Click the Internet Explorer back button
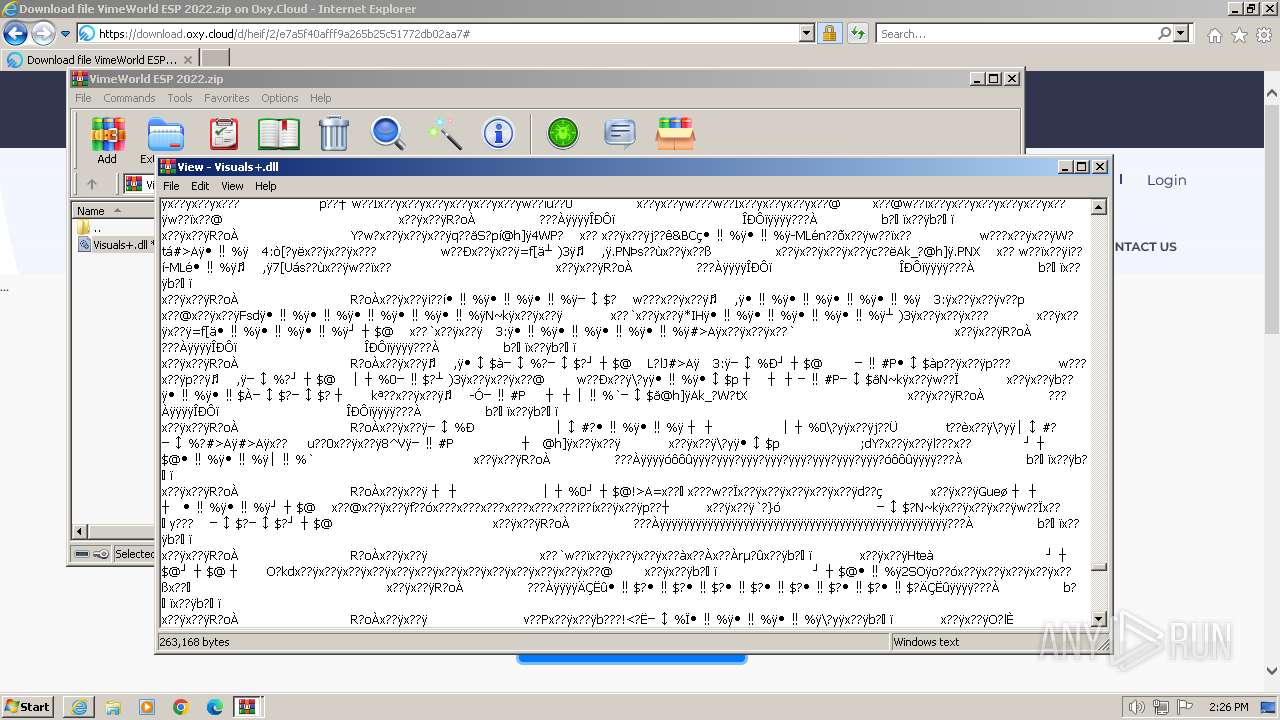Viewport: 1280px width, 720px height. (x=15, y=34)
